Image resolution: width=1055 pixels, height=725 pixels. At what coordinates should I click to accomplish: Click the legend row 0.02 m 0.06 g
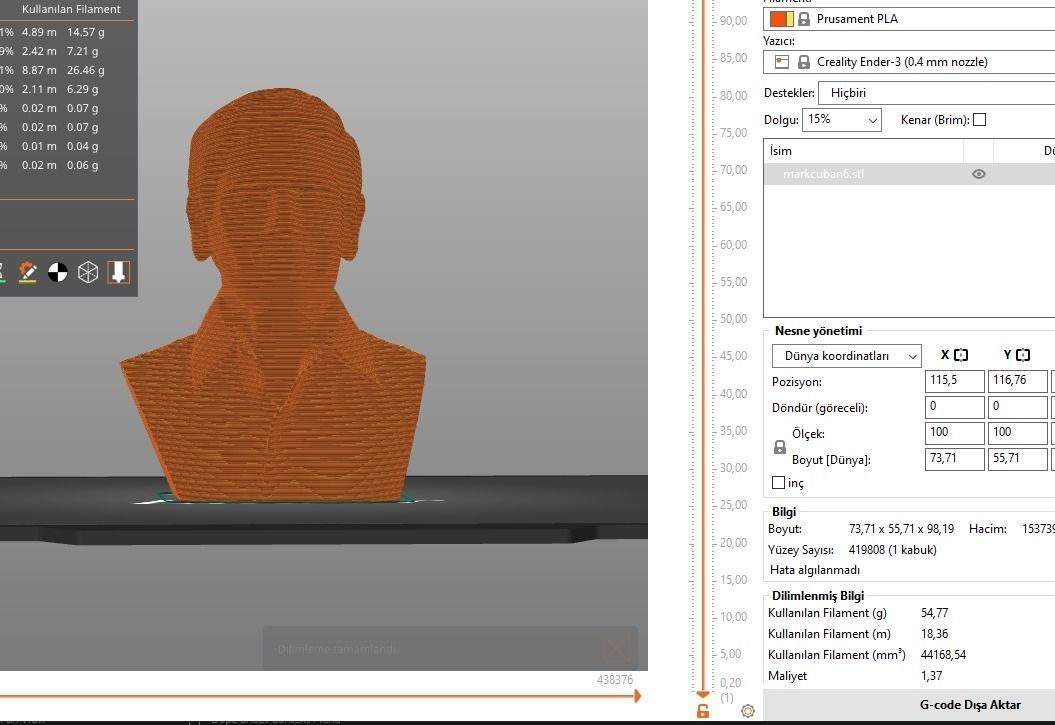pyautogui.click(x=60, y=165)
